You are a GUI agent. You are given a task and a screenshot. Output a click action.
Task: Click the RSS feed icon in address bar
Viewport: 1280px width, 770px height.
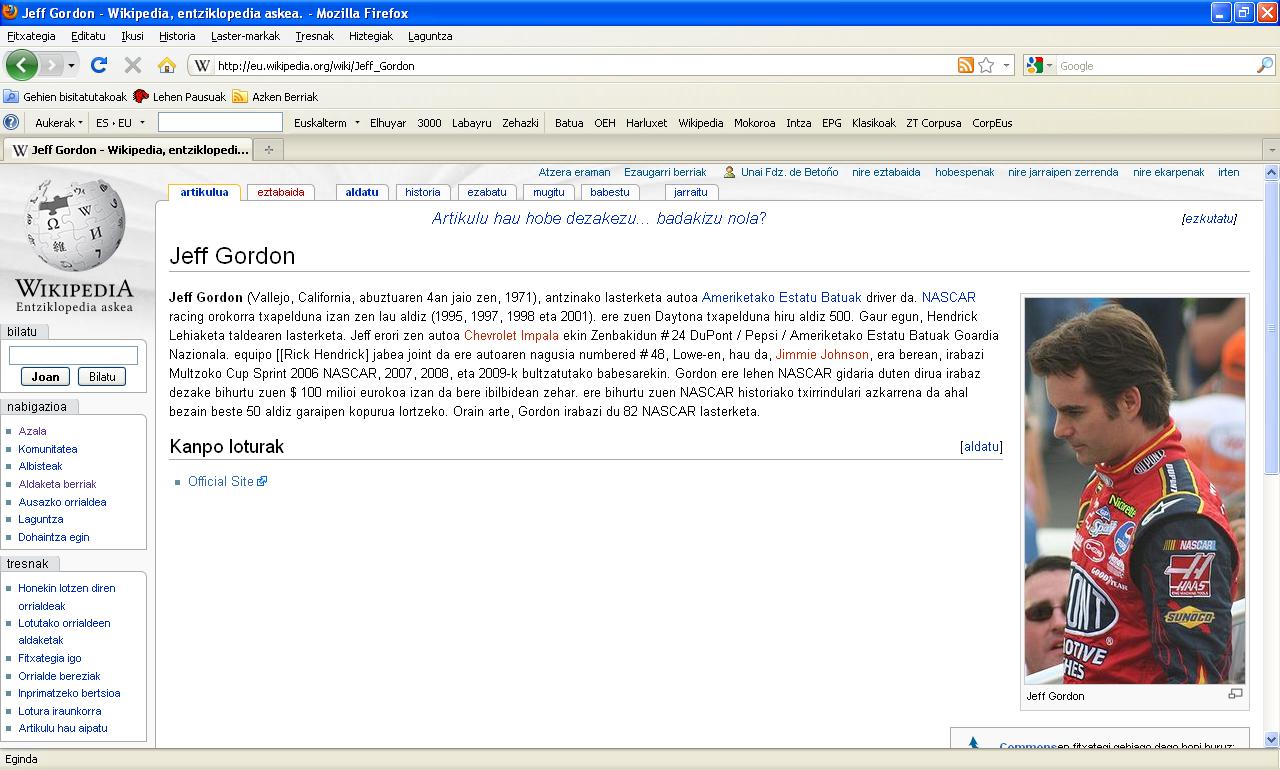click(x=965, y=66)
